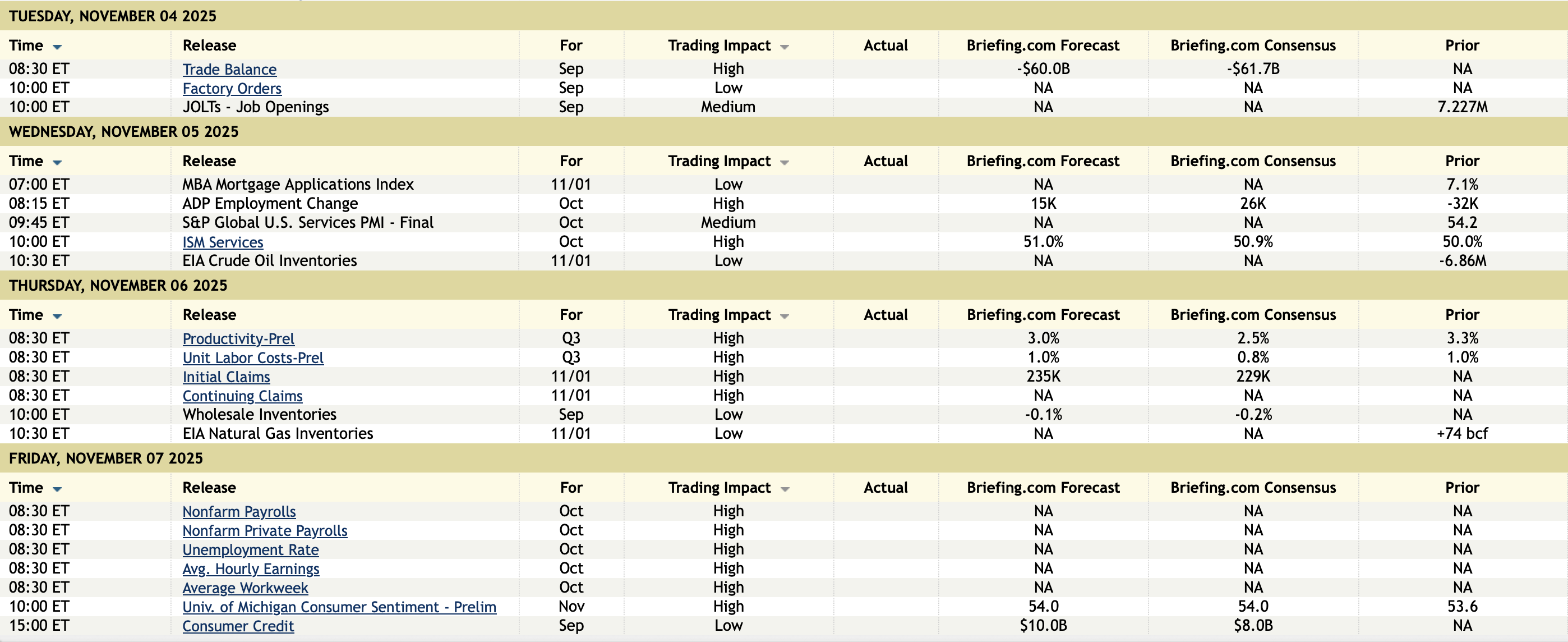Click the Unemployment Rate link
Image resolution: width=1568 pixels, height=642 pixels.
[x=250, y=549]
